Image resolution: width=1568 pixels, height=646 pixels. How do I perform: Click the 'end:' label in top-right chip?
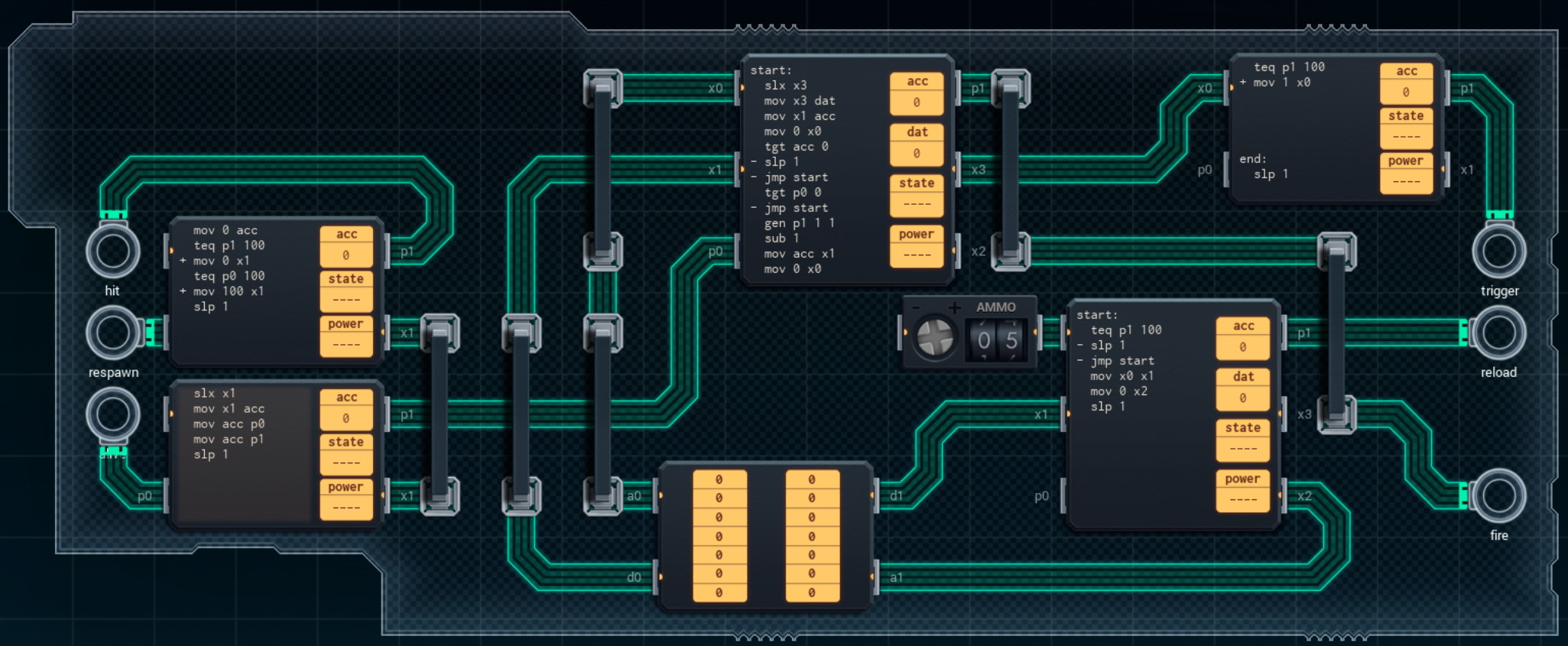coord(1252,159)
